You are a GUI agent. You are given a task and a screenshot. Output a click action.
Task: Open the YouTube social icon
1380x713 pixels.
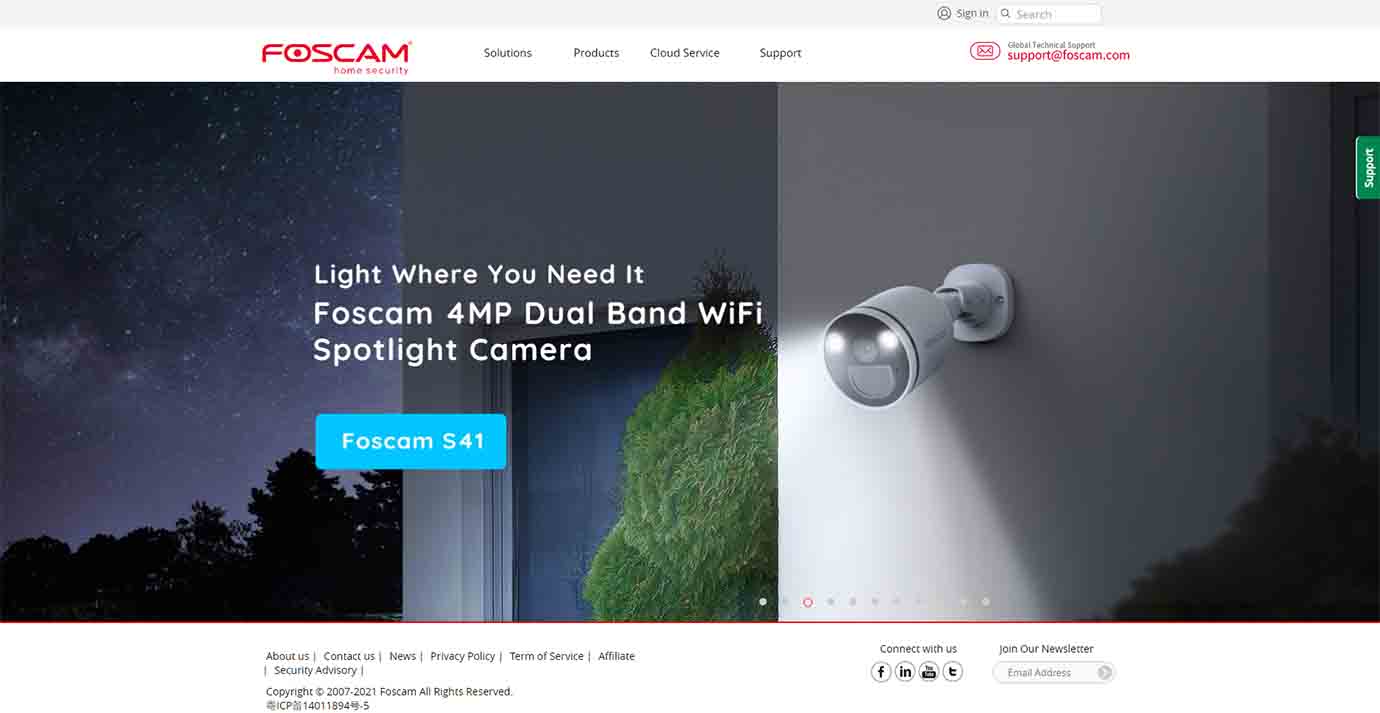tap(929, 672)
